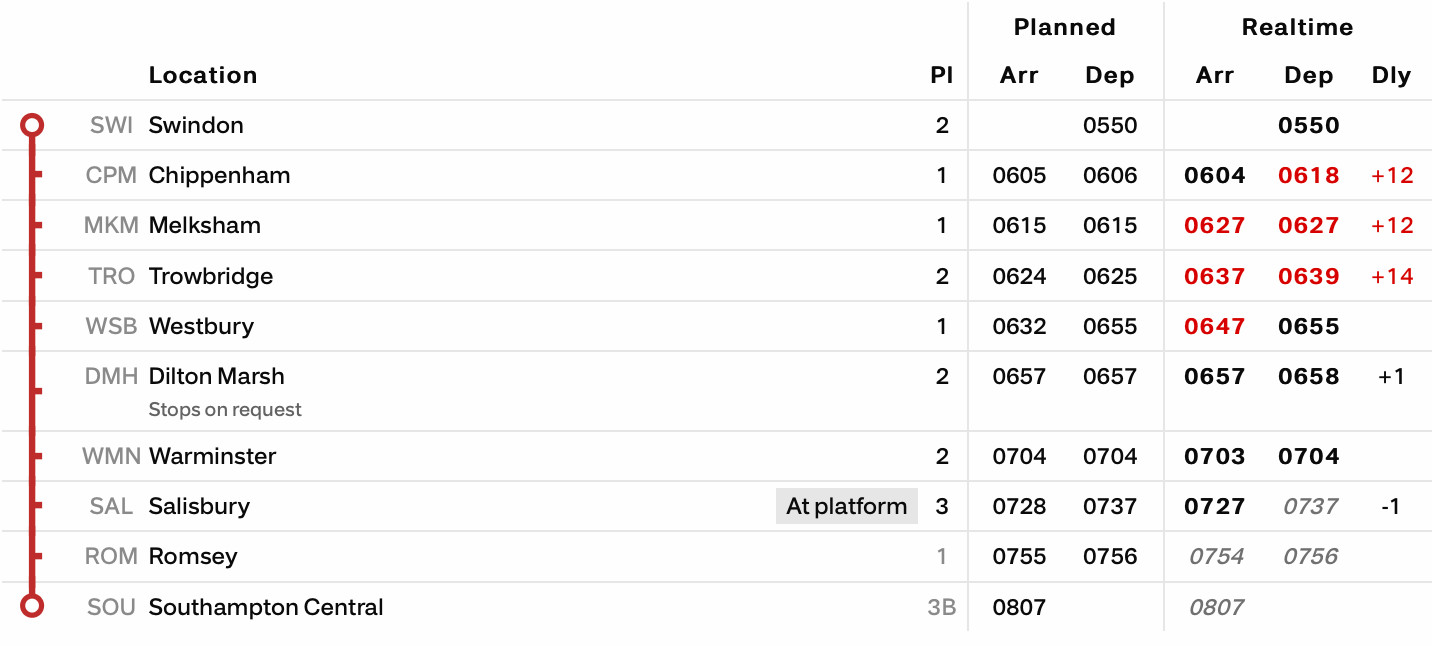Image resolution: width=1432 pixels, height=646 pixels.
Task: Open Dilton Marsh request stop
Action: (x=216, y=376)
